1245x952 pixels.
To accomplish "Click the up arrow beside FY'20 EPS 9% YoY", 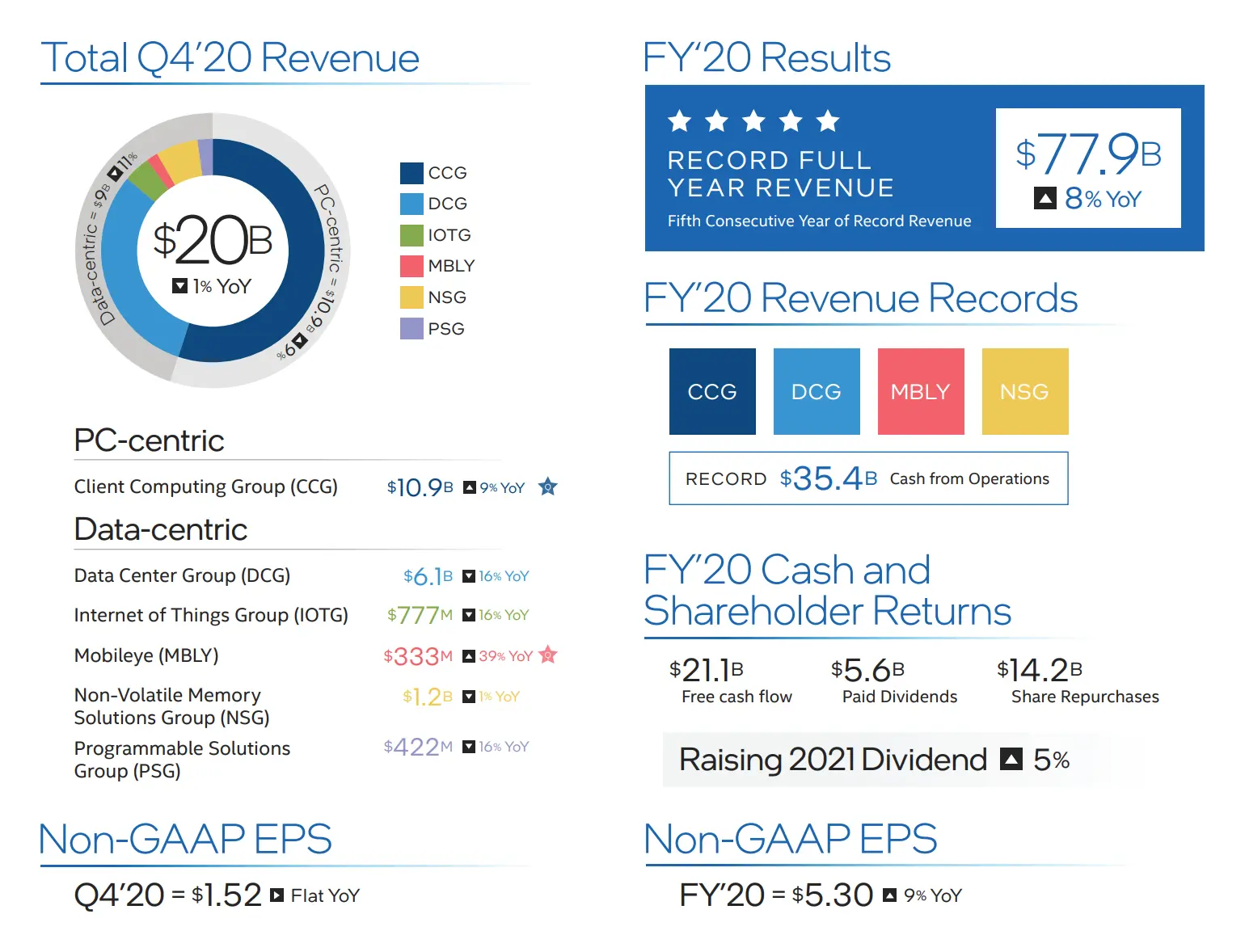I will click(x=890, y=895).
